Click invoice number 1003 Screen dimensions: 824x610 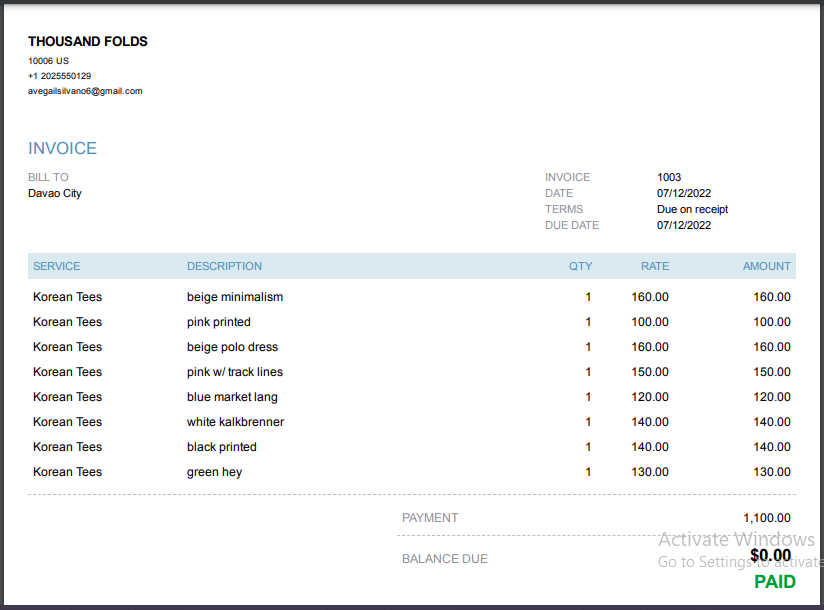click(x=669, y=177)
